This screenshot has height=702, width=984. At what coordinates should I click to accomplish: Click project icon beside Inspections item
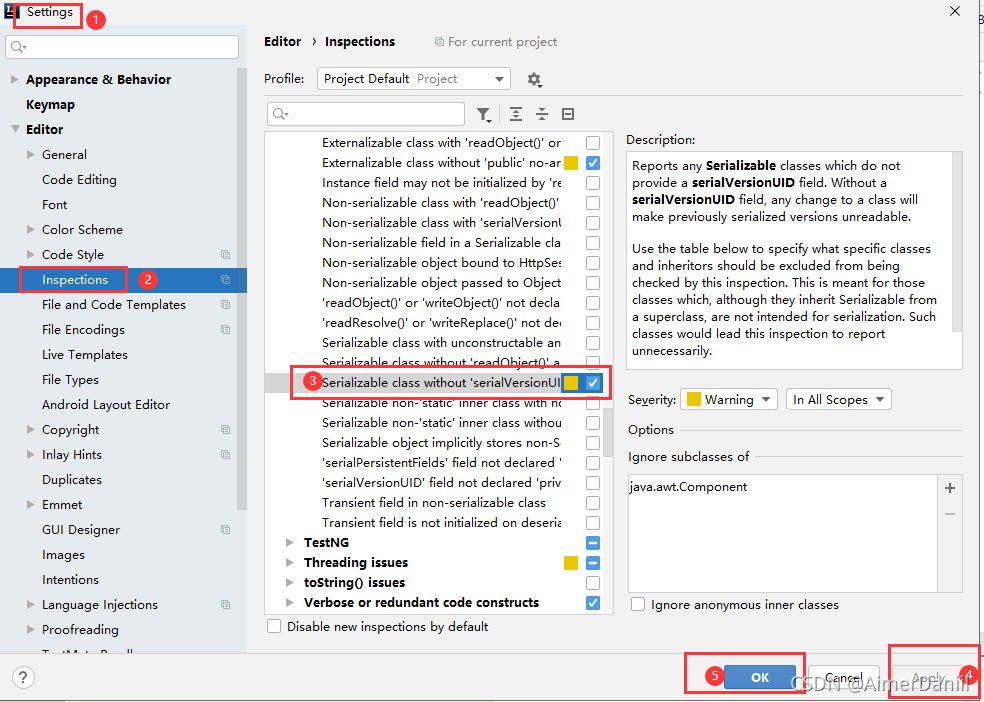coord(225,280)
